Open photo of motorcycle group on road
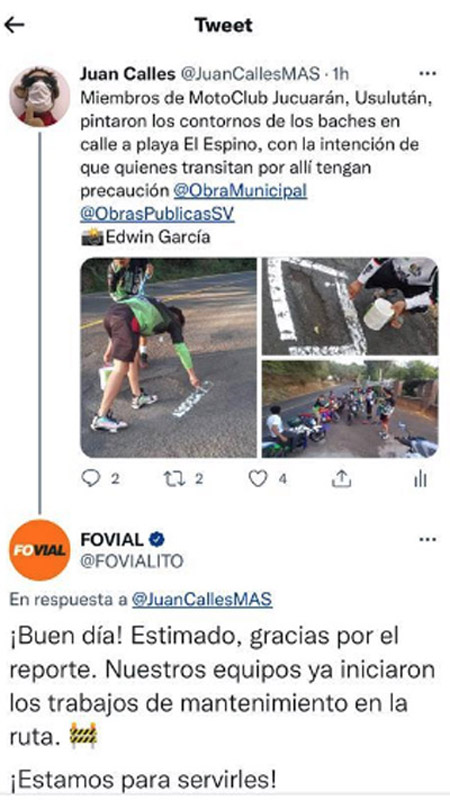The height and width of the screenshot is (800, 450). (350, 409)
